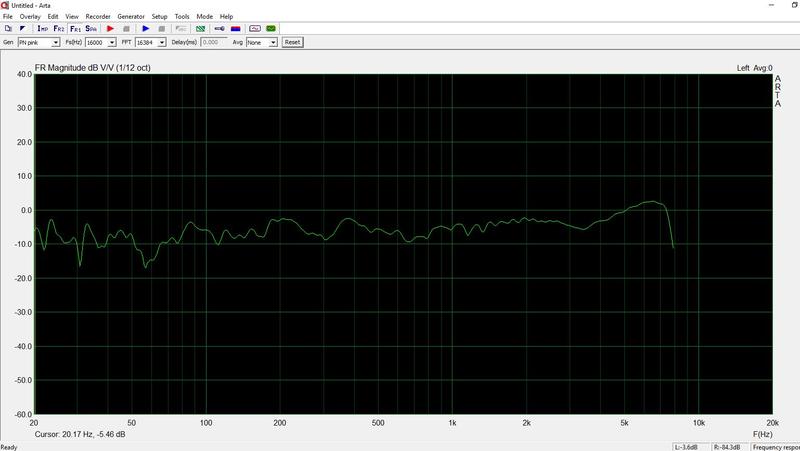Click the green striped overlay icon
The width and height of the screenshot is (800, 451).
point(201,29)
